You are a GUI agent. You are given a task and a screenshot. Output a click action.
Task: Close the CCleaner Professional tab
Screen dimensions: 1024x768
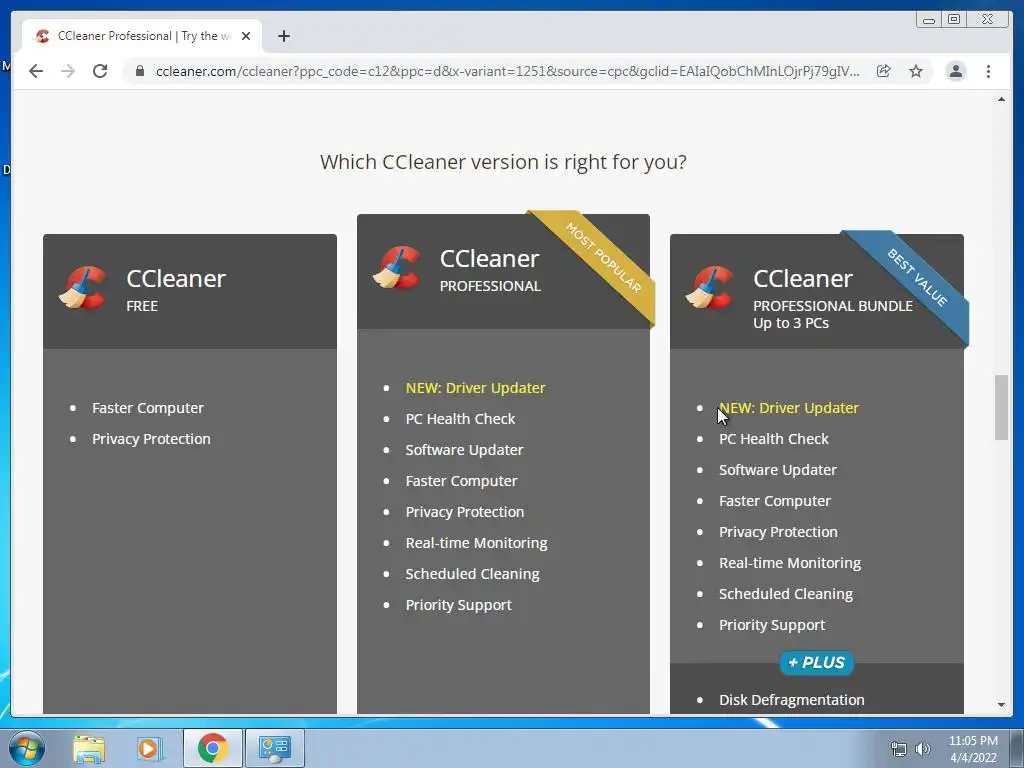246,36
